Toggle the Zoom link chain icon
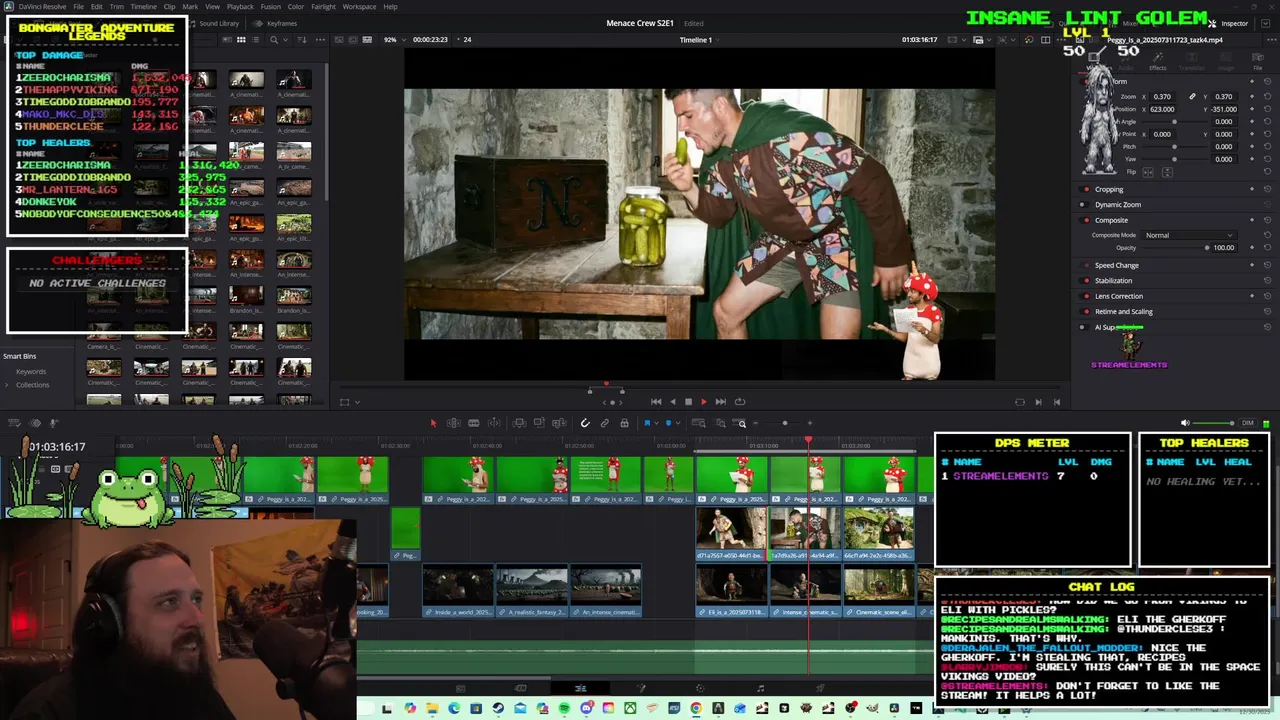1280x720 pixels. (x=1192, y=96)
